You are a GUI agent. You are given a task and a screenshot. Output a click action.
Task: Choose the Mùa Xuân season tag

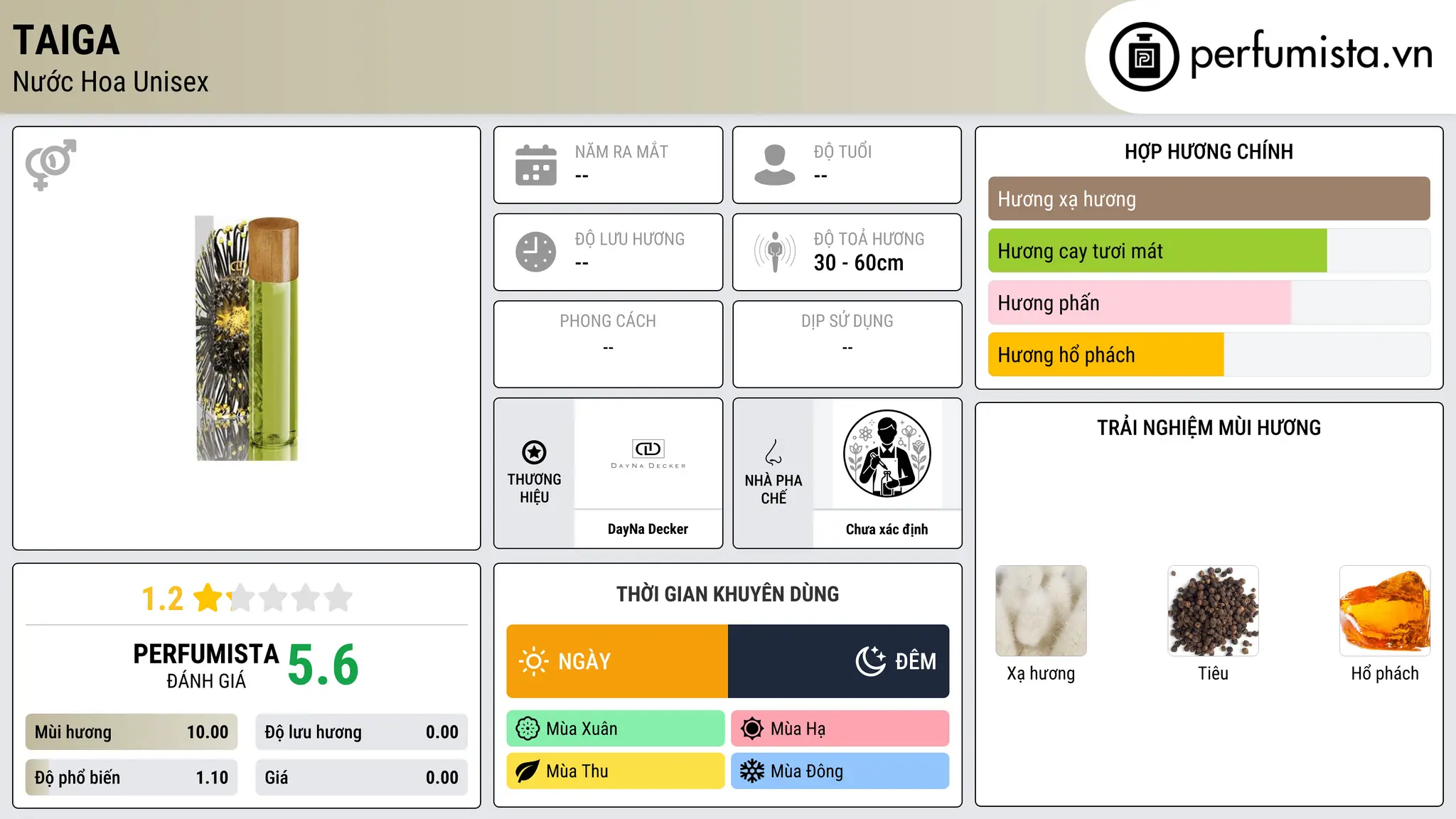(x=616, y=729)
